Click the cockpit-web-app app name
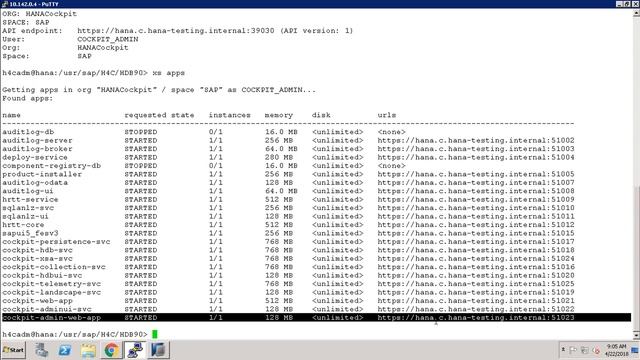Viewport: 640px width, 360px height. click(x=37, y=300)
